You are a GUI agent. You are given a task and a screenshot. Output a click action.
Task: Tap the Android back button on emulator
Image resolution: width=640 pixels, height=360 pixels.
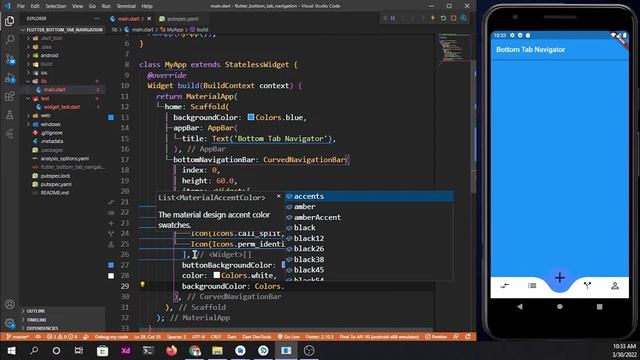(520, 307)
